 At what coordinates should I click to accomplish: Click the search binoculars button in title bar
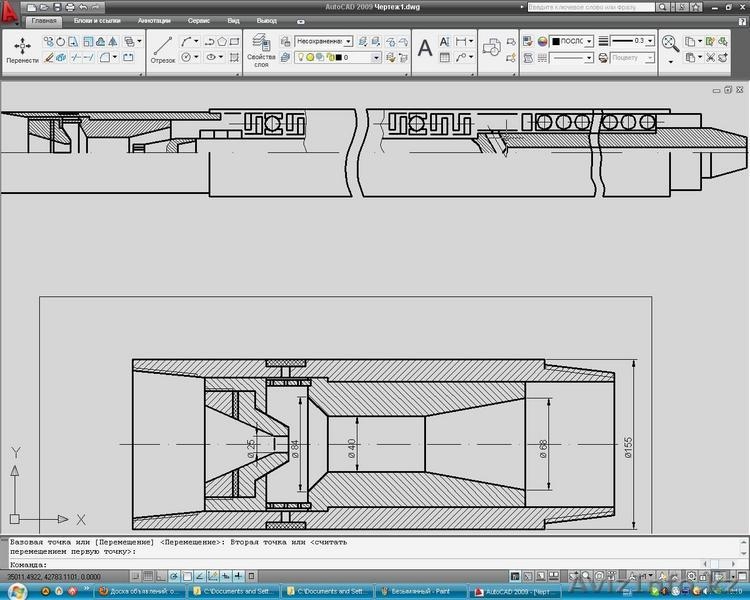click(x=662, y=7)
